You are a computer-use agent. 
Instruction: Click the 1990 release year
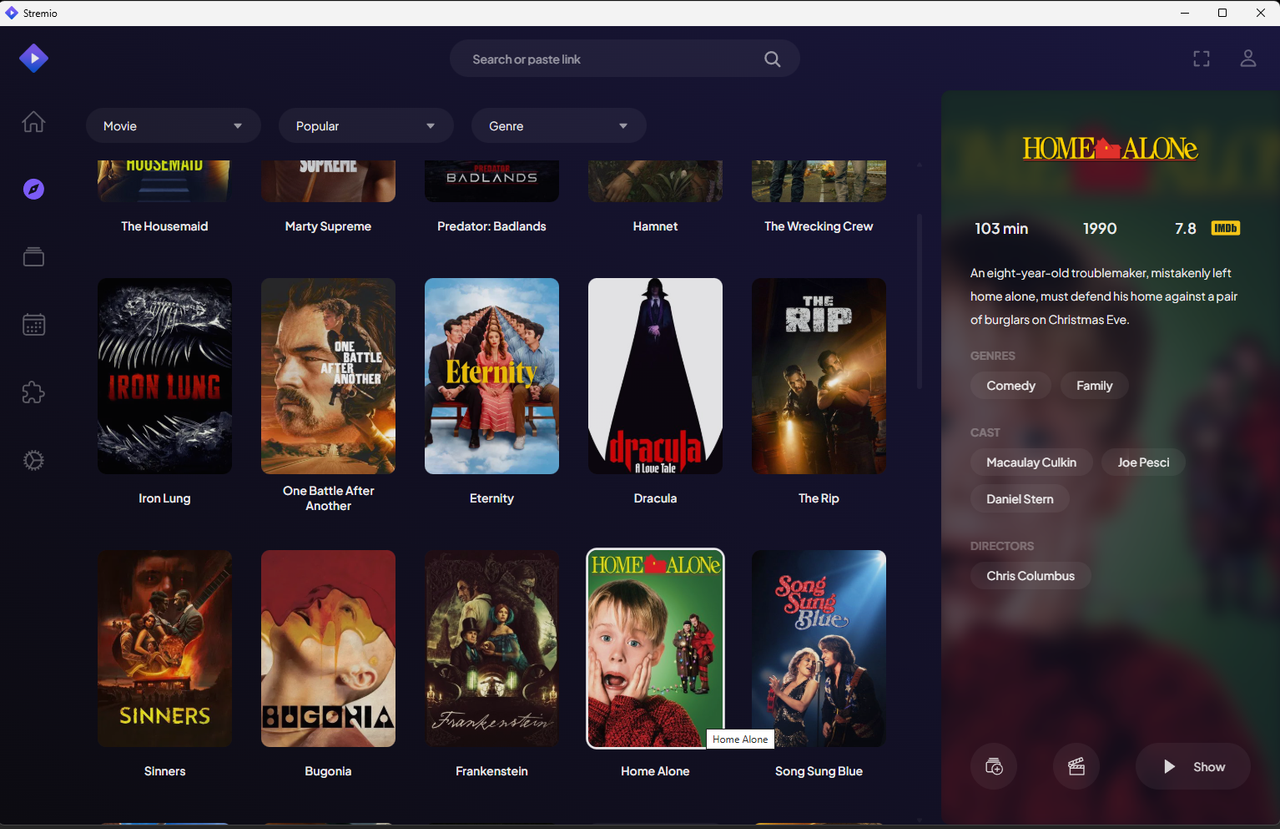1100,228
